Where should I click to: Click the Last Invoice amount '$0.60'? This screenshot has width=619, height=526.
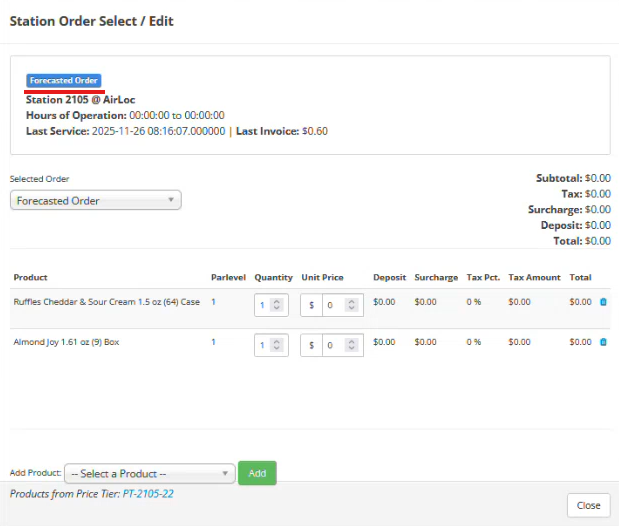315,131
